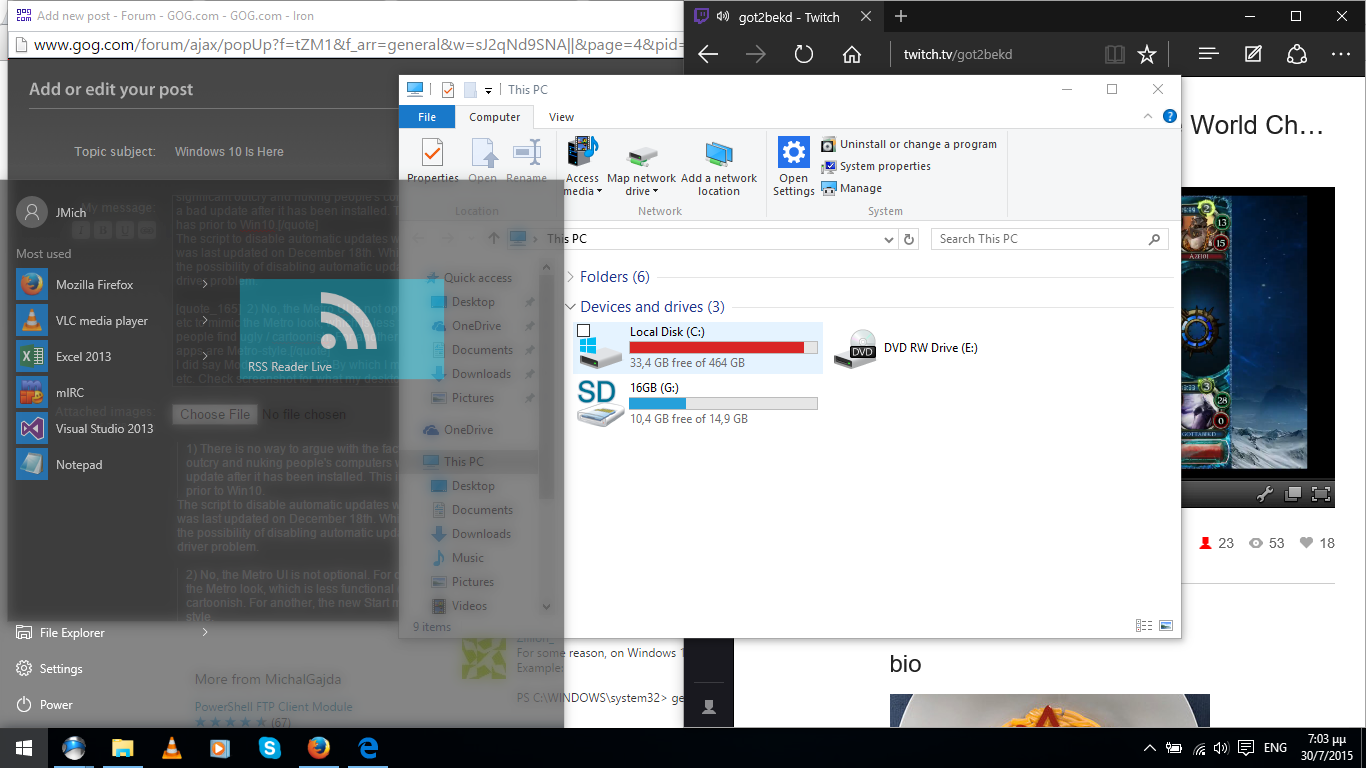Screen dimensions: 1366x768
Task: Click Local Disk (C:) usage bar
Action: (x=723, y=347)
